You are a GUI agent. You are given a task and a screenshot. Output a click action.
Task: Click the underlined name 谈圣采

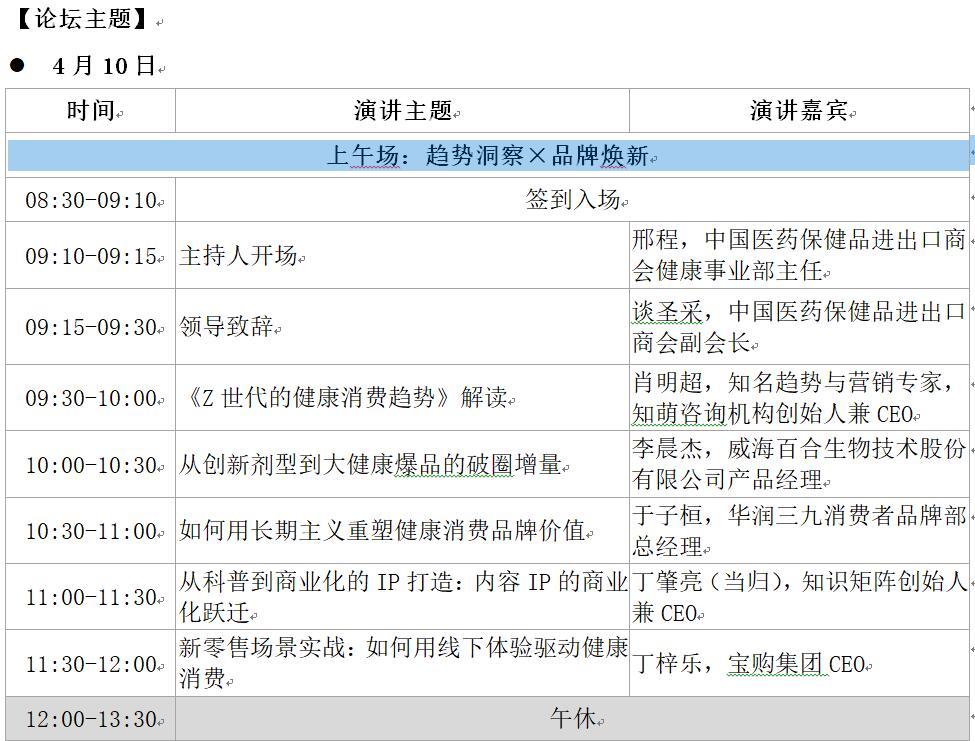click(x=666, y=313)
